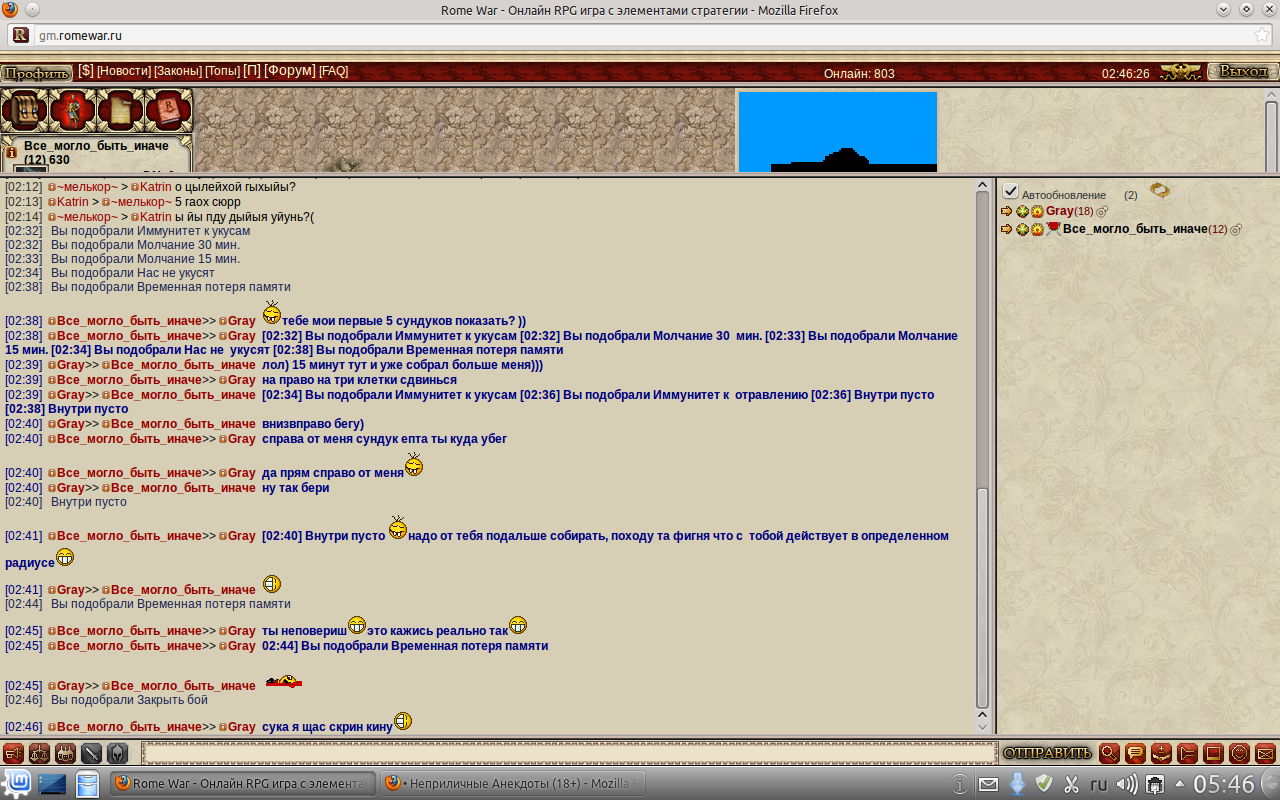Click the chat message input field
The width and height of the screenshot is (1280, 800).
click(570, 753)
